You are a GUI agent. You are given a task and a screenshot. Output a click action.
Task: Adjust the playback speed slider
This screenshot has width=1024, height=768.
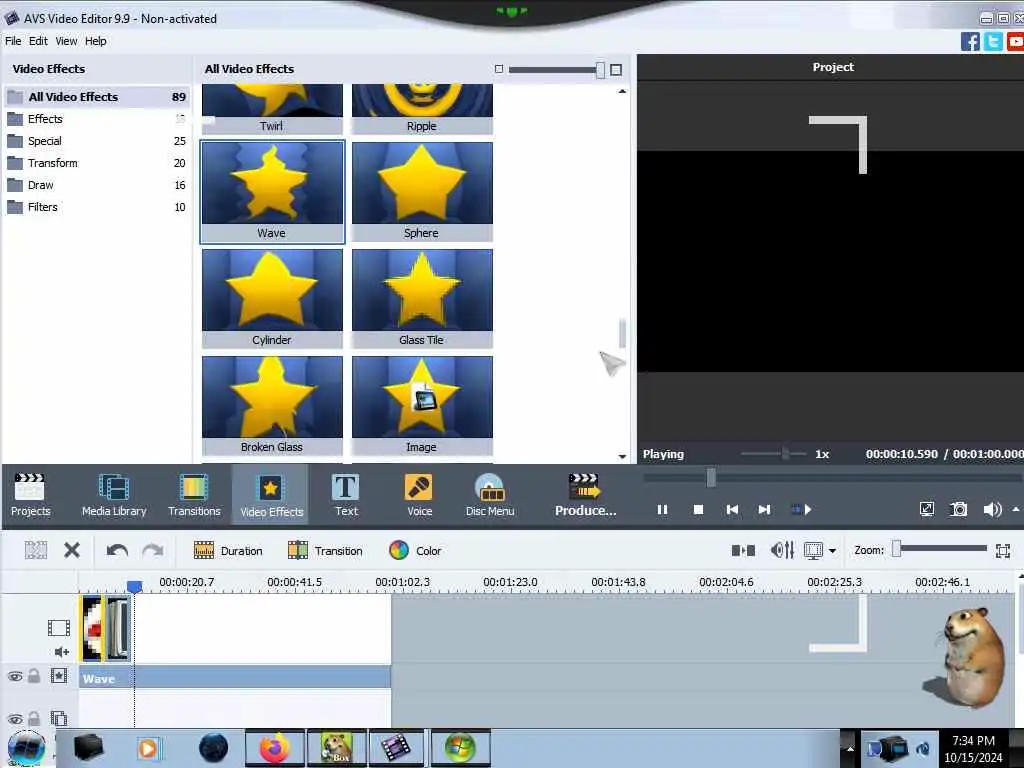[785, 453]
